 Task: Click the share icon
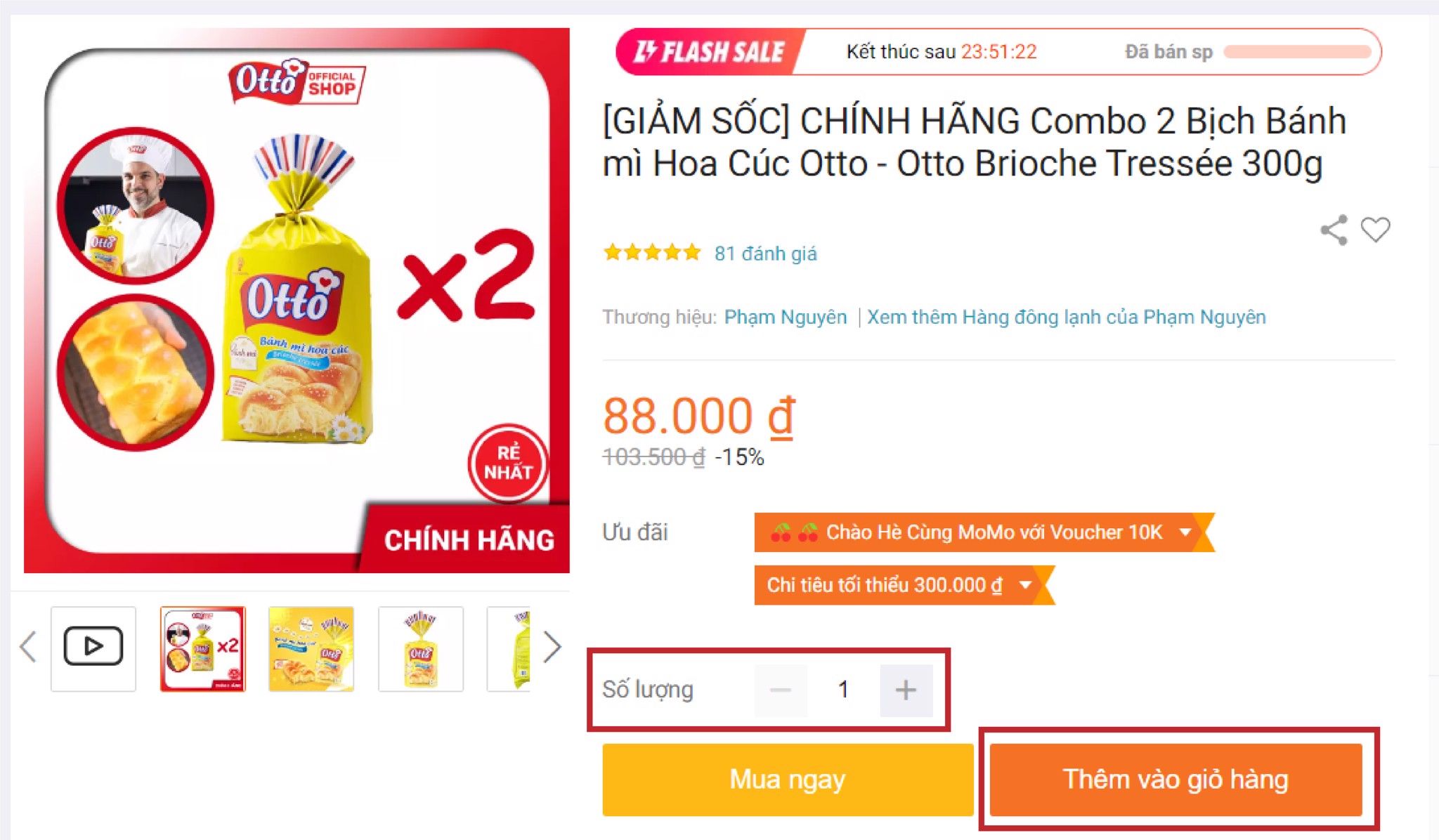(x=1334, y=230)
